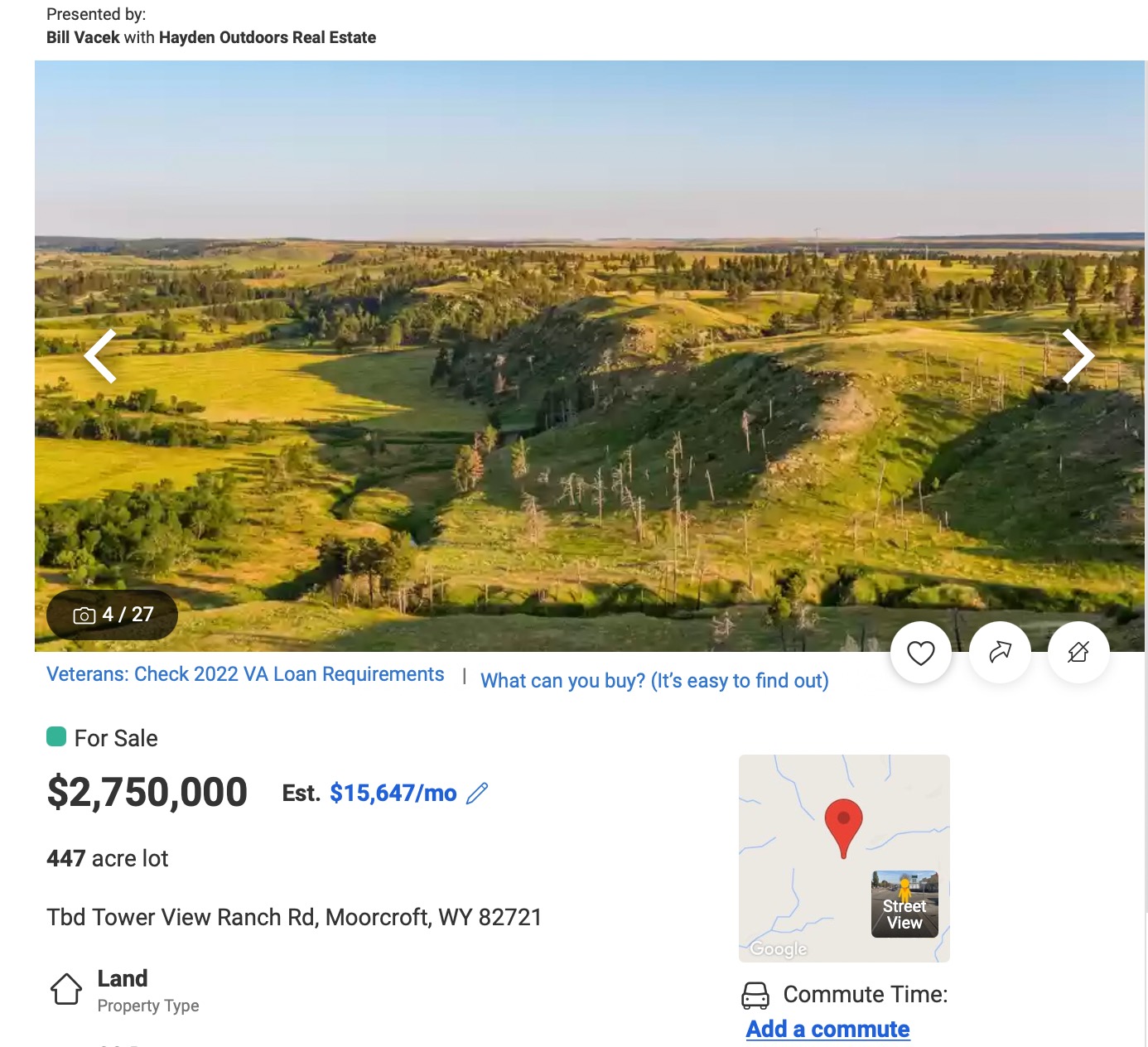Open the 'What can you buy?' link
The image size is (1148, 1047).
654,681
